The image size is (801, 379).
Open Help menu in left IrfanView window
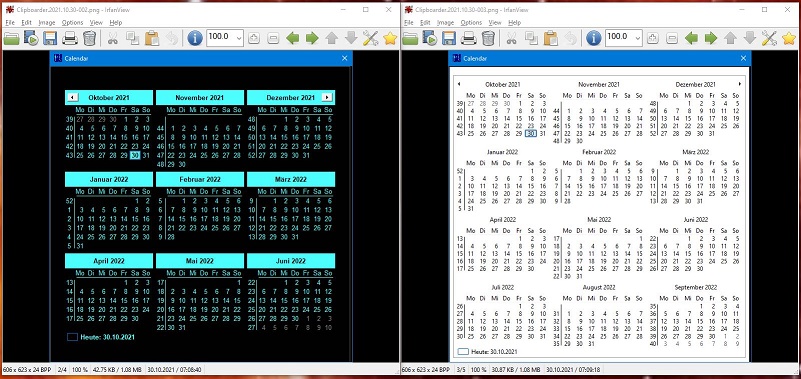tap(116, 22)
